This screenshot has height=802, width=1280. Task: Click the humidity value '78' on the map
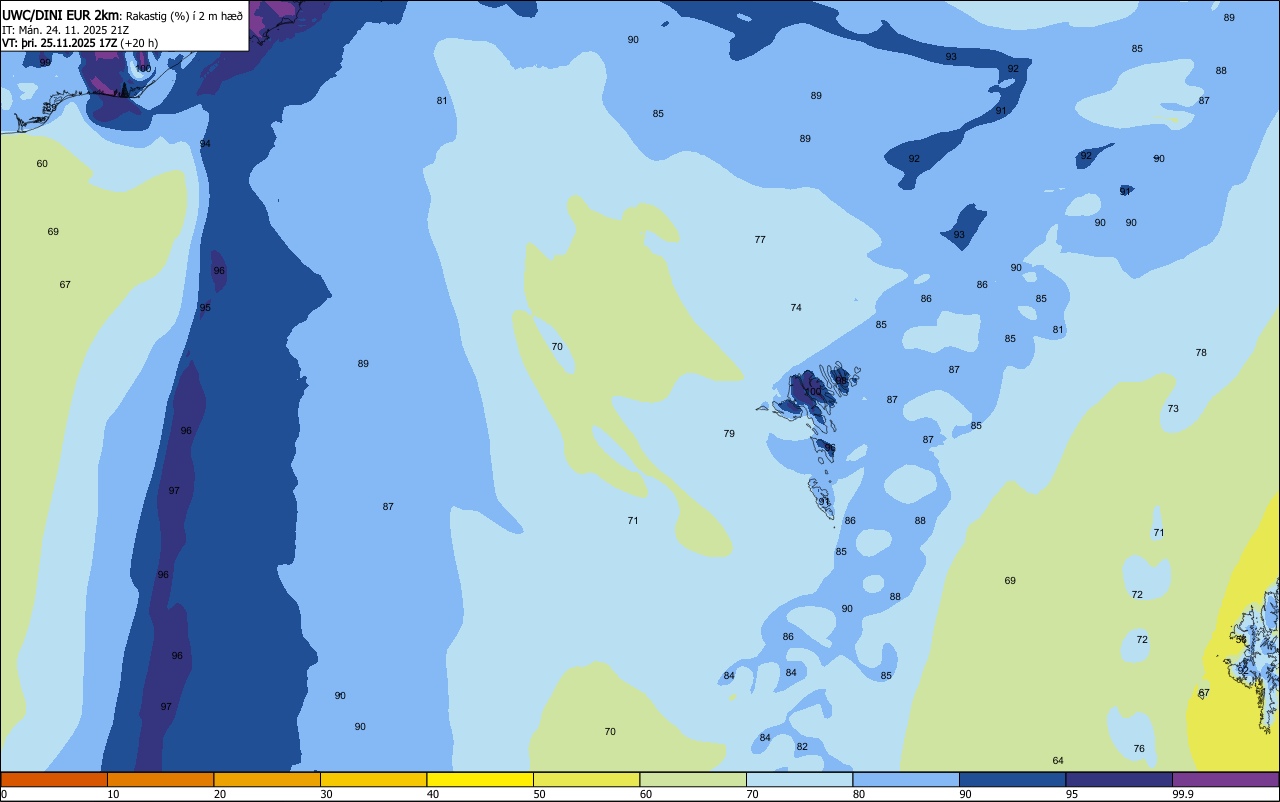pyautogui.click(x=1201, y=353)
